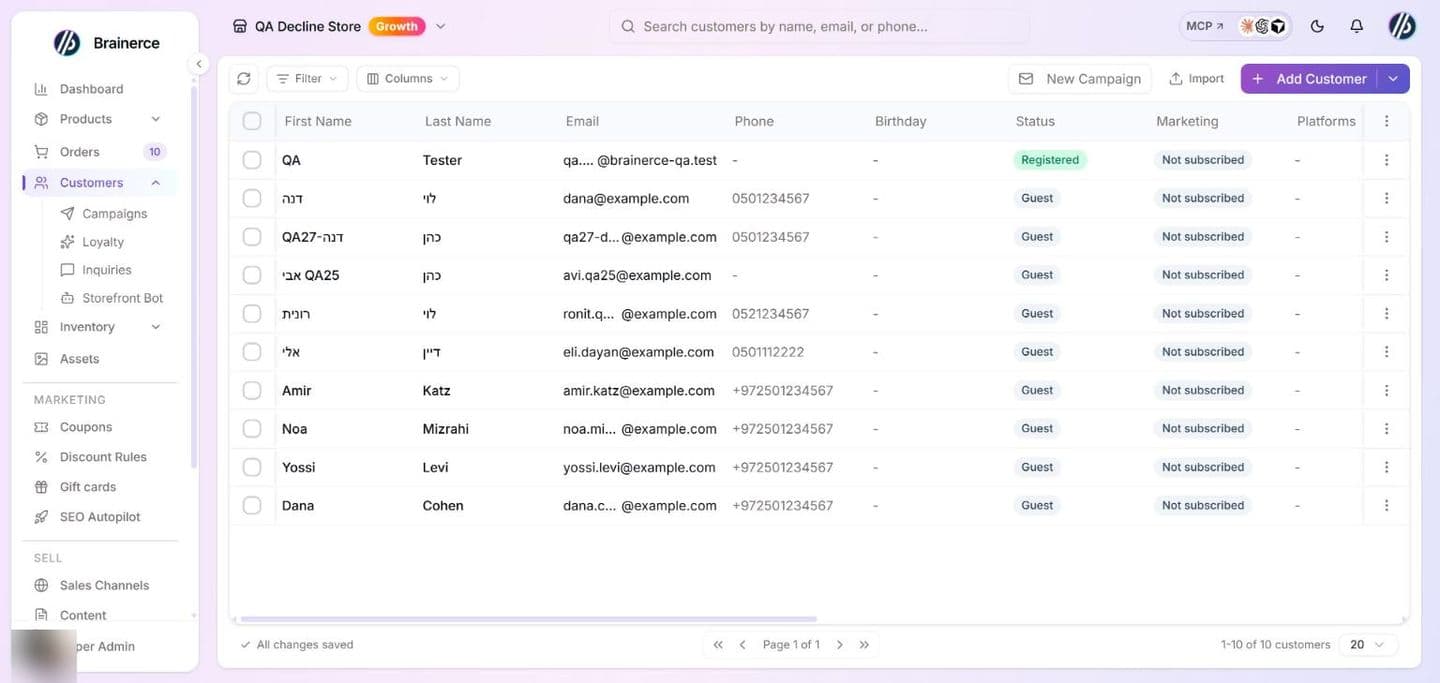This screenshot has height=683, width=1440.
Task: Open Dashboard in the sidebar
Action: (x=91, y=89)
